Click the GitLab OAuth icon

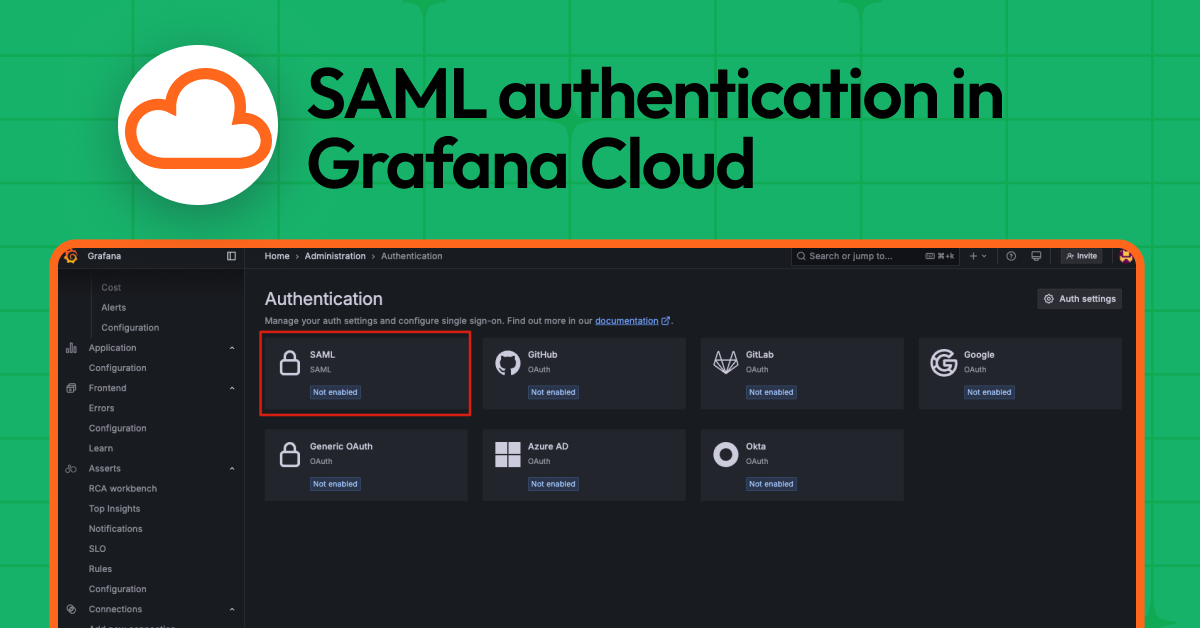tap(726, 362)
